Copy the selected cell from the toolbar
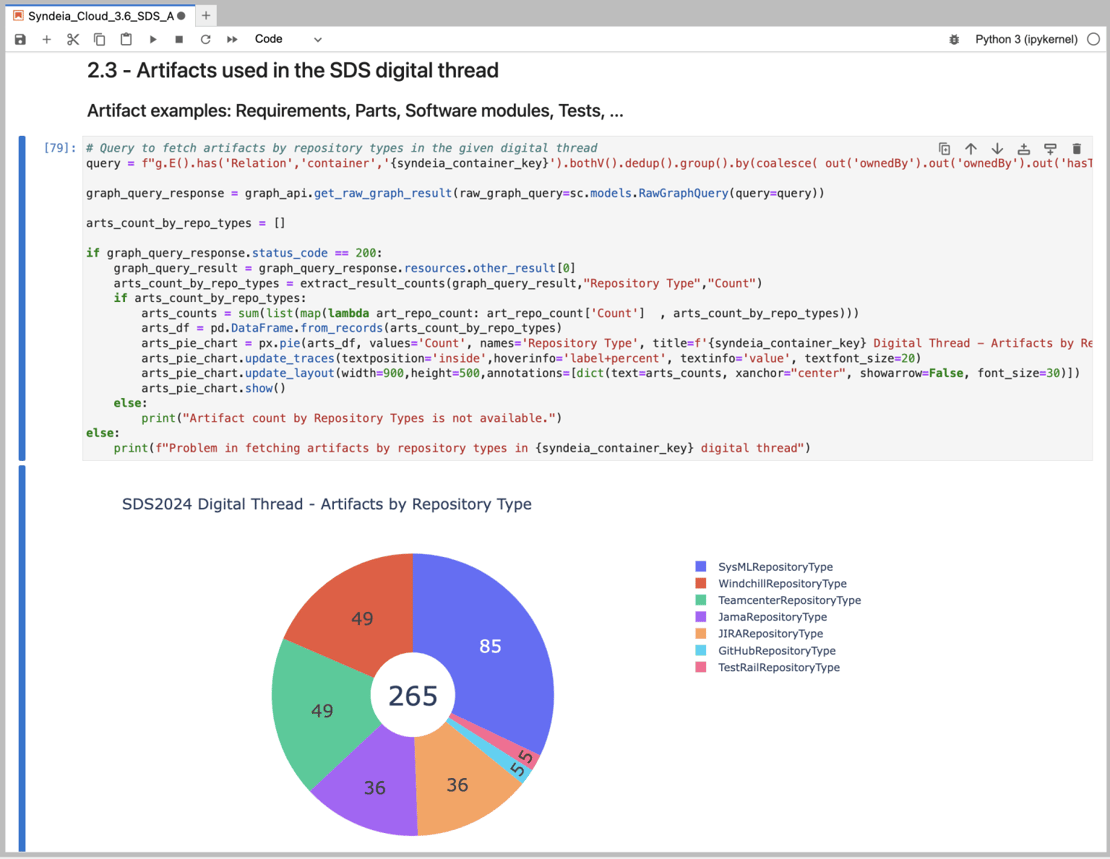Screen dimensions: 1110x859 click(100, 40)
